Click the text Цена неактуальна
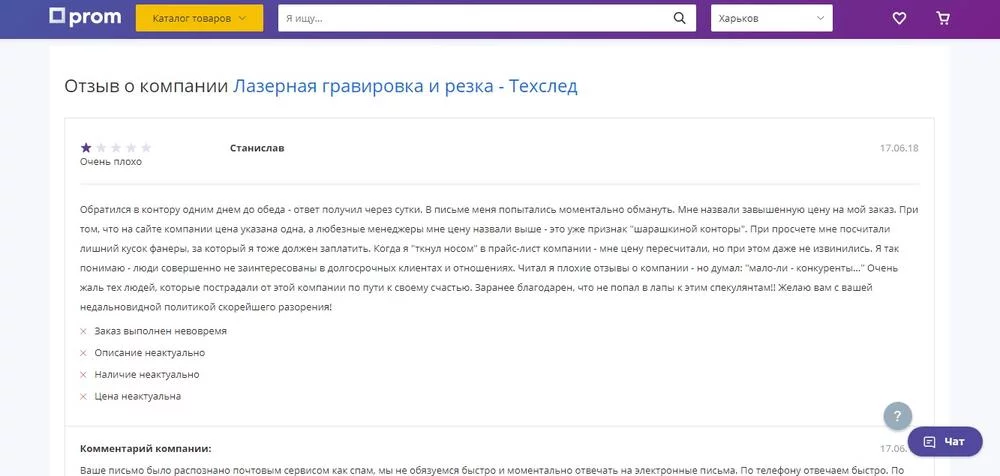This screenshot has height=476, width=1000. [138, 396]
